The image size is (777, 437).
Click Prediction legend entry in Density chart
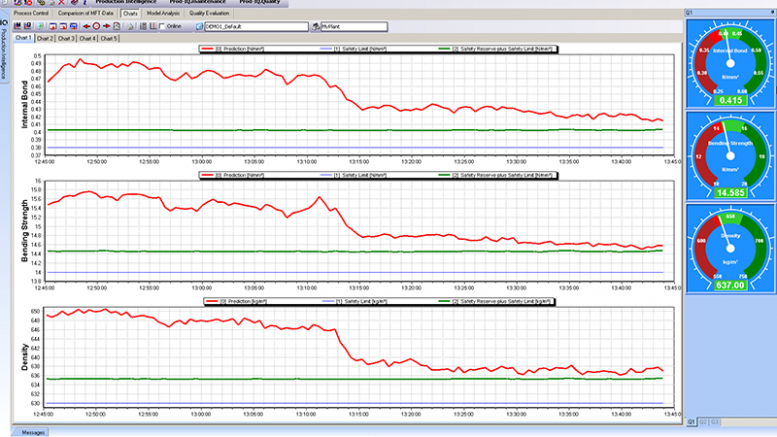[x=237, y=301]
